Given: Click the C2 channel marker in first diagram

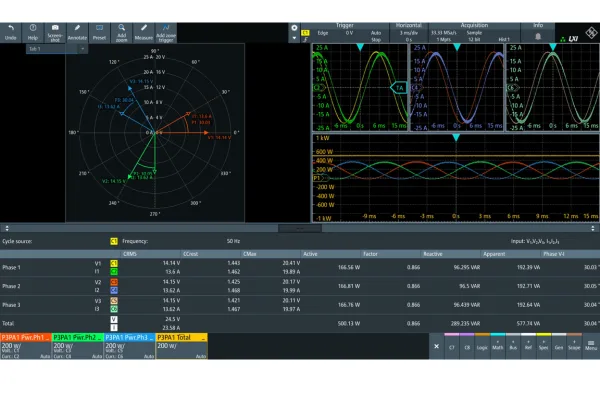Looking at the screenshot, I should [x=319, y=88].
